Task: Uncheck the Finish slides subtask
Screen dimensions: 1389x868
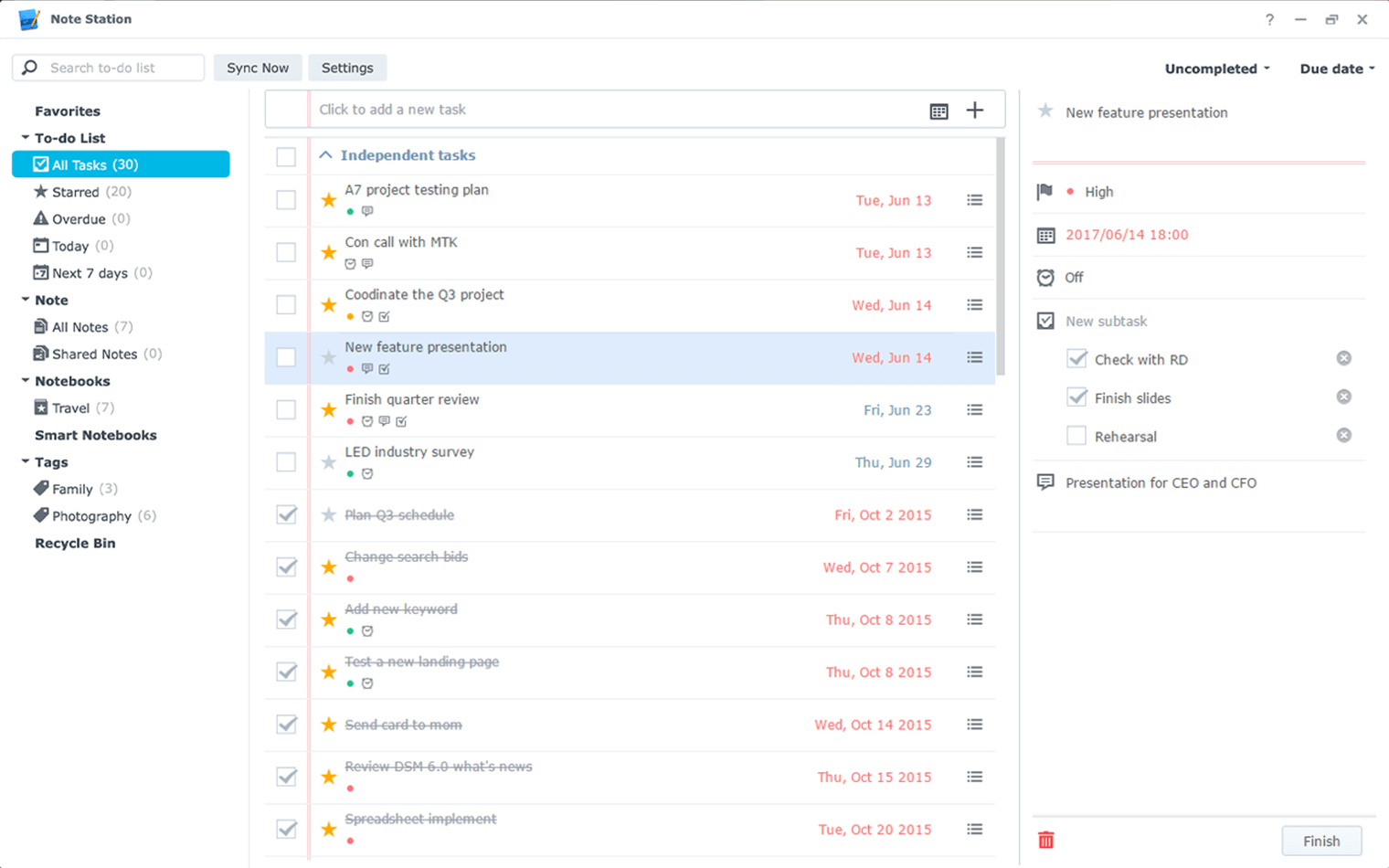Action: 1075,397
